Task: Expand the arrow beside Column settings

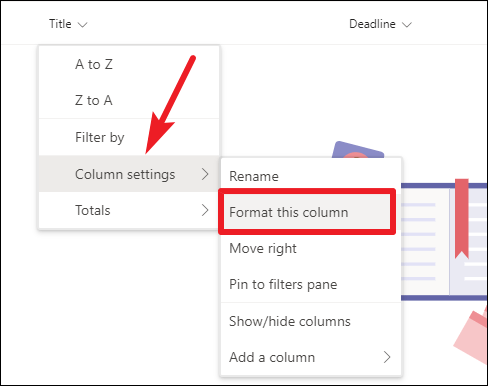Action: (x=205, y=174)
